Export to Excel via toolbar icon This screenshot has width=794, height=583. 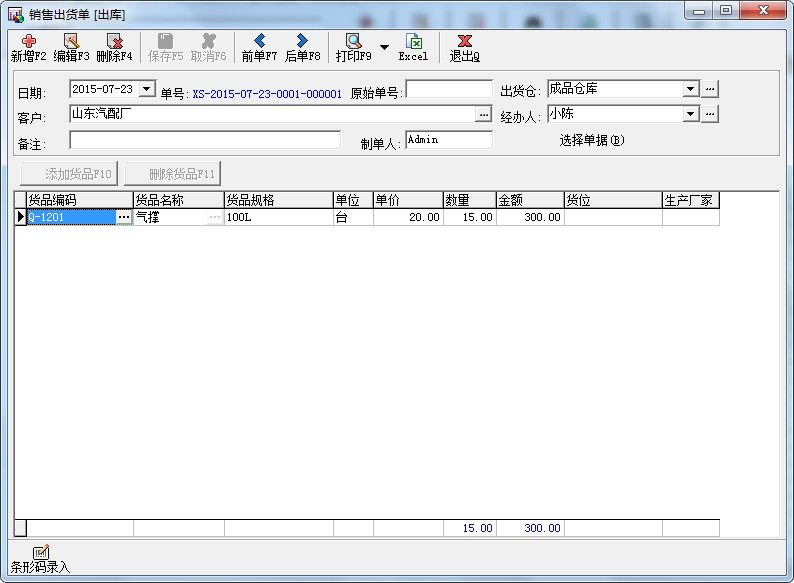[x=413, y=42]
